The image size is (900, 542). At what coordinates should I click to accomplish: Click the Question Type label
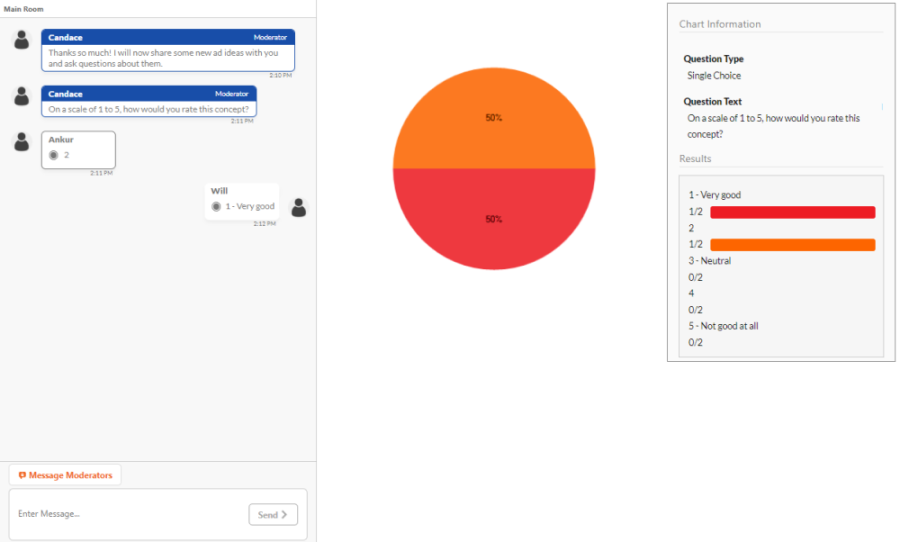click(x=713, y=59)
